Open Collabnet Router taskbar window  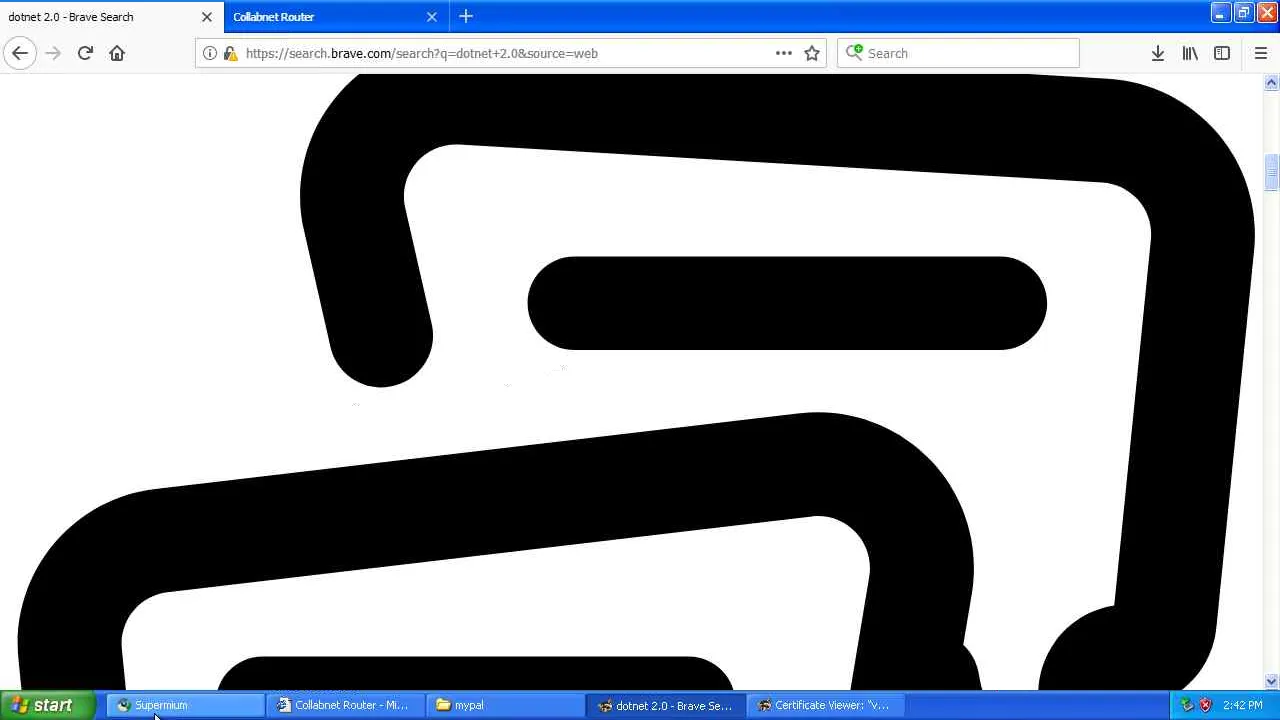346,705
